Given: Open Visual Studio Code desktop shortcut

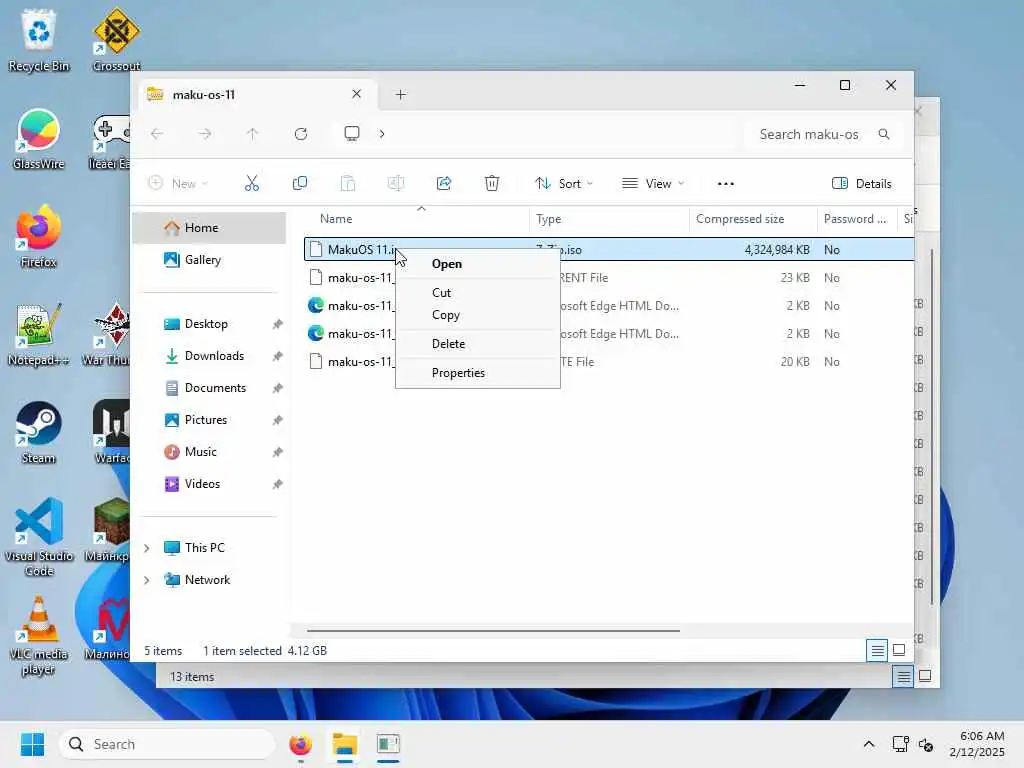Looking at the screenshot, I should pyautogui.click(x=39, y=537).
